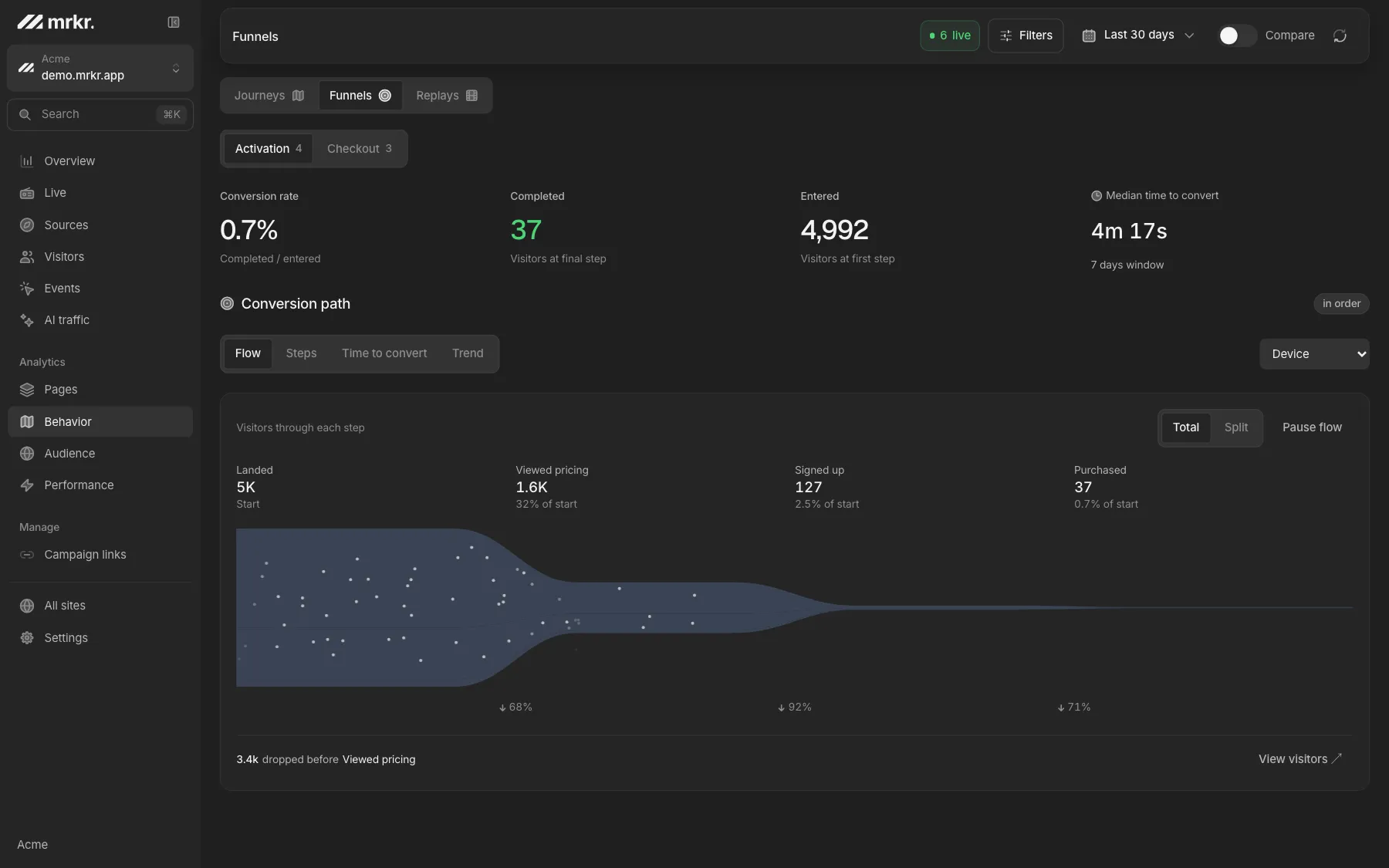This screenshot has height=868, width=1389.
Task: Select the Flow view
Action: coord(248,353)
